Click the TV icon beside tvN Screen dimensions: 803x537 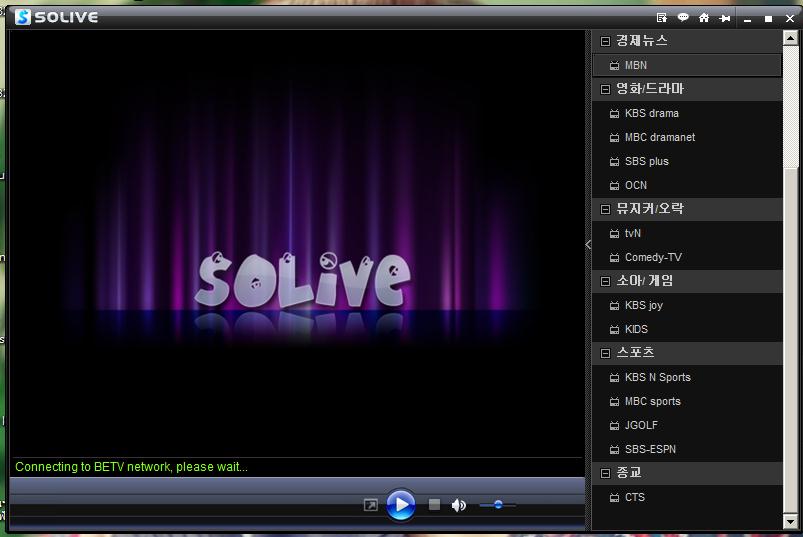[615, 234]
